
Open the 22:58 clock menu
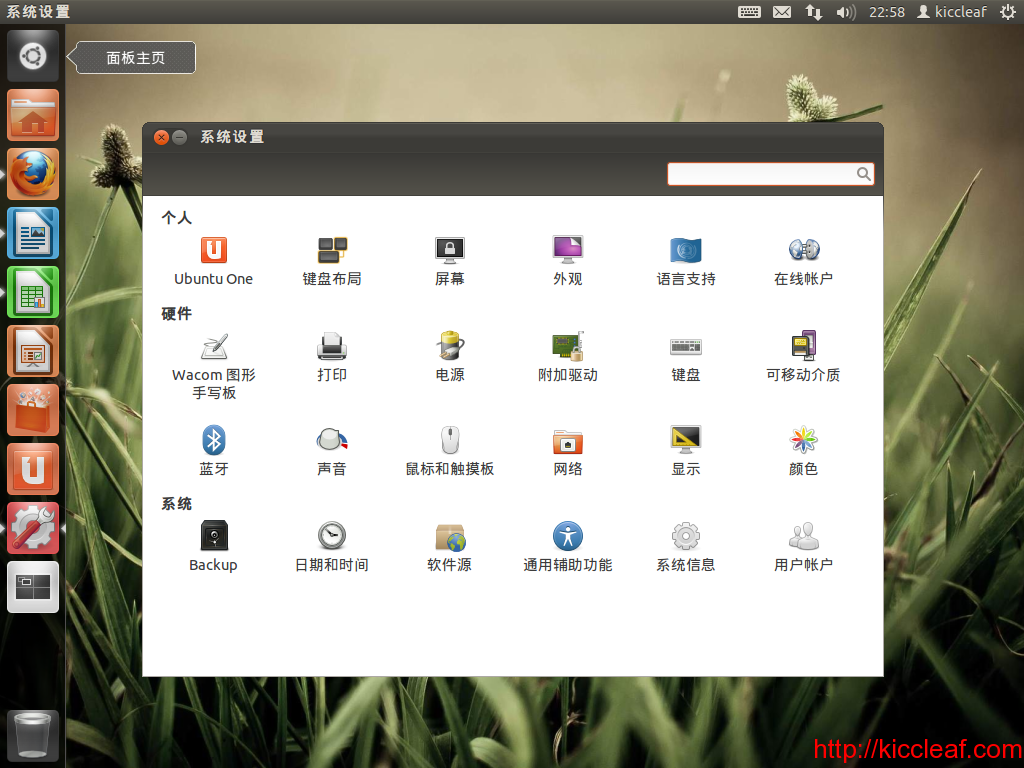(x=887, y=12)
